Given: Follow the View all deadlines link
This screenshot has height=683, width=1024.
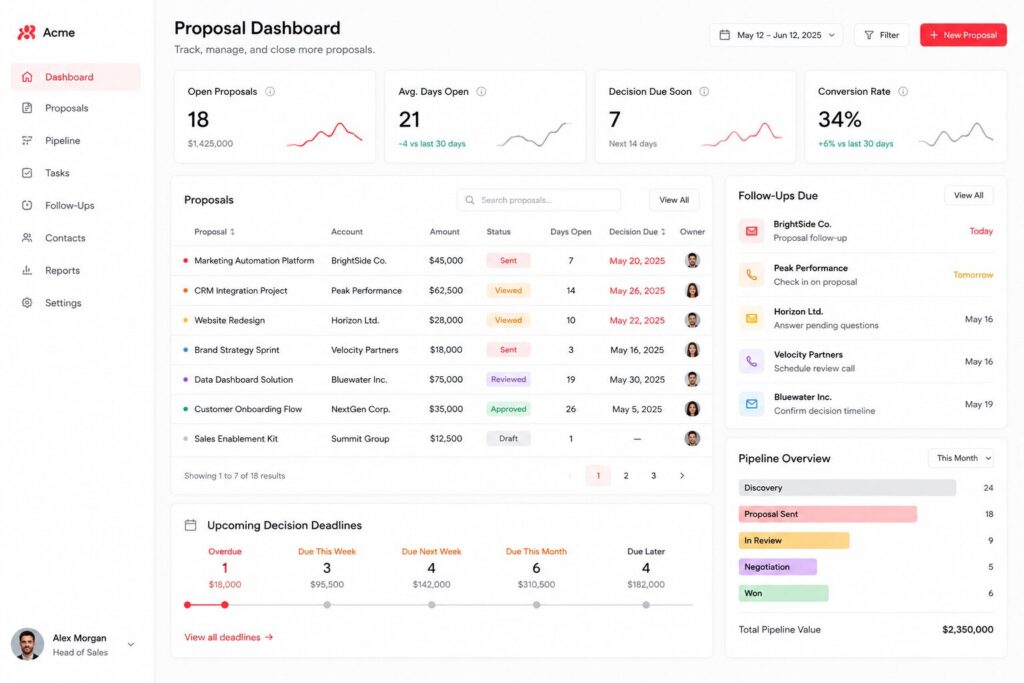Looking at the screenshot, I should [x=229, y=637].
